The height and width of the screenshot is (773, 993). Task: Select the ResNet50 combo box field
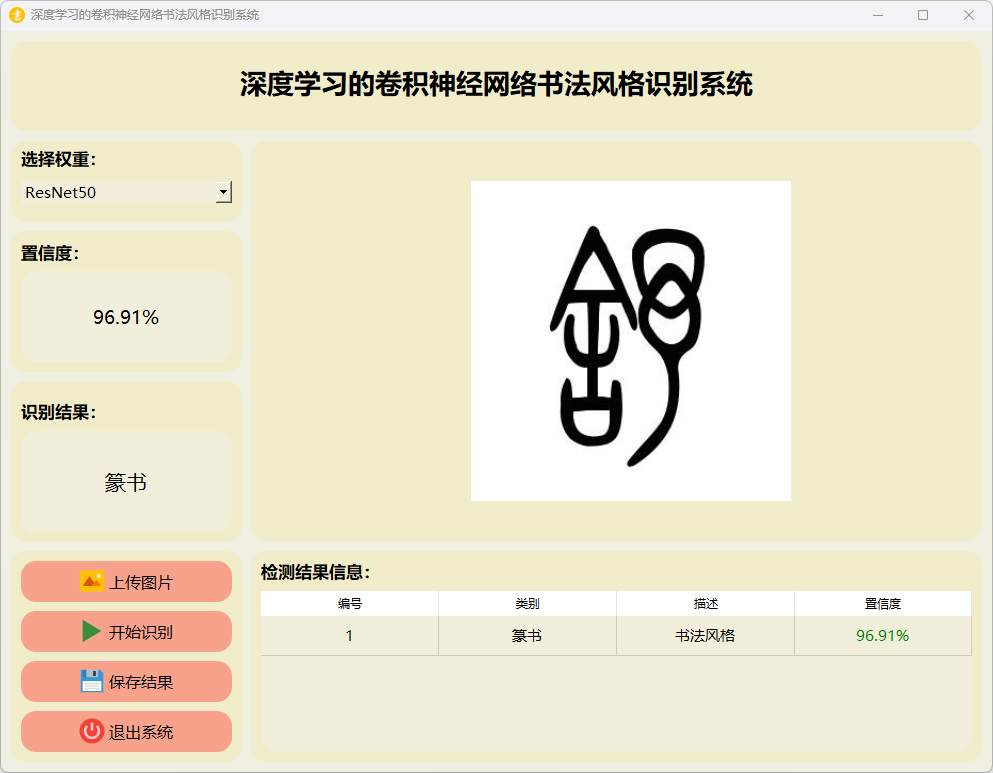pyautogui.click(x=118, y=192)
